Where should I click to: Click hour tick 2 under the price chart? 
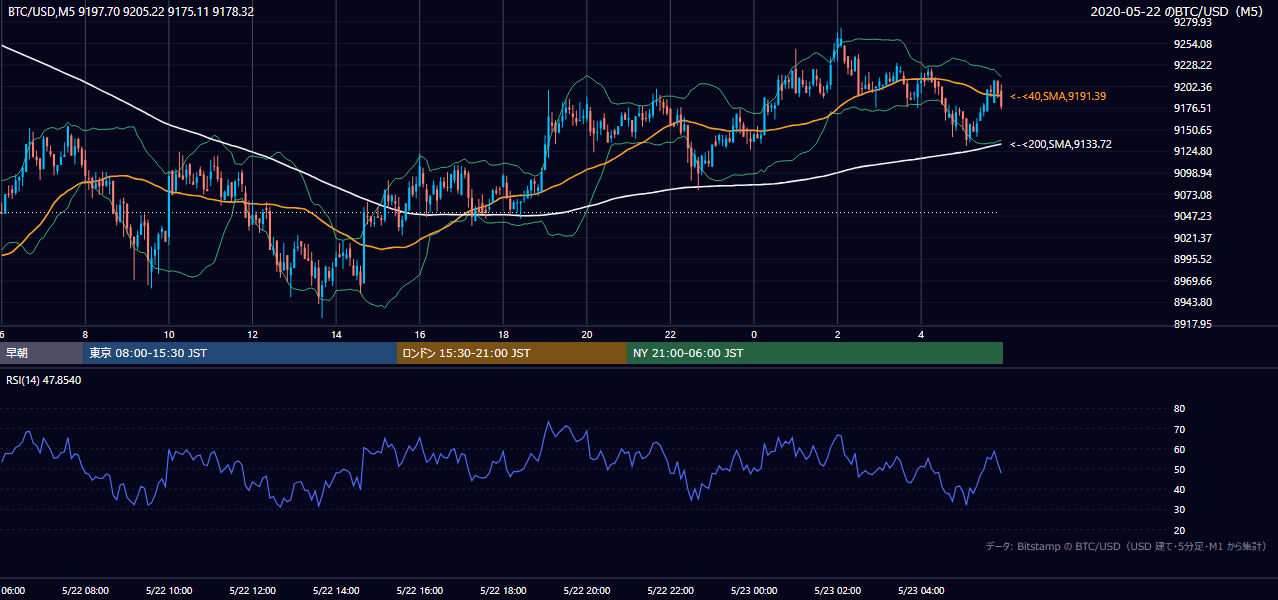[838, 335]
